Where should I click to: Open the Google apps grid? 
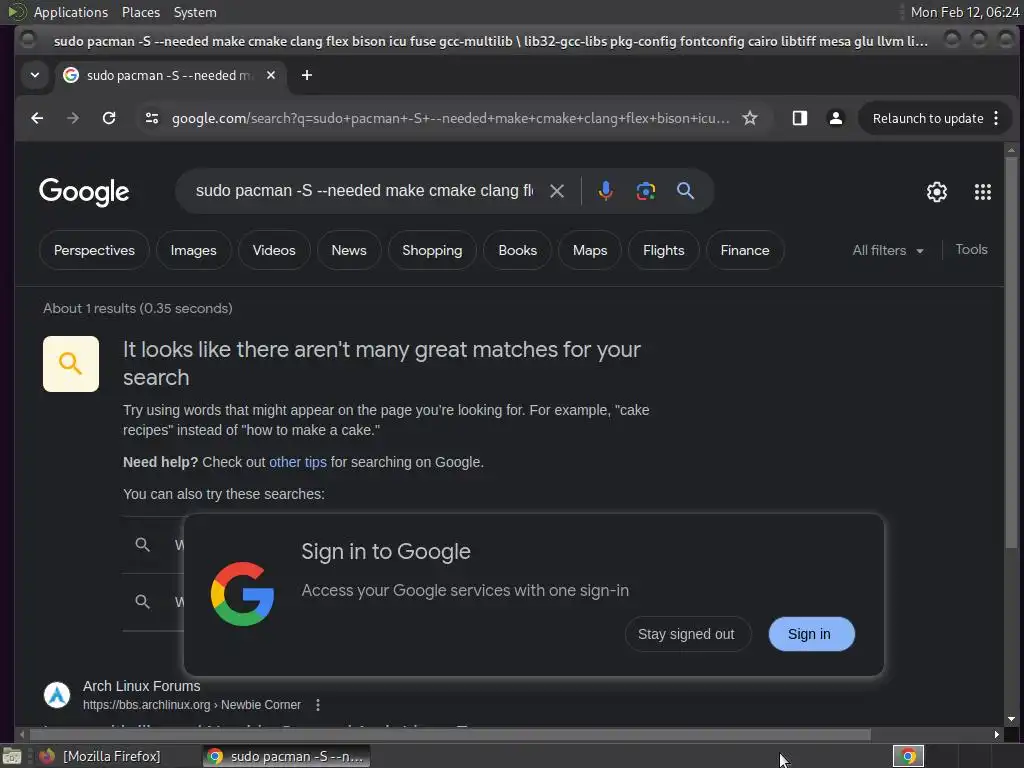tap(982, 191)
